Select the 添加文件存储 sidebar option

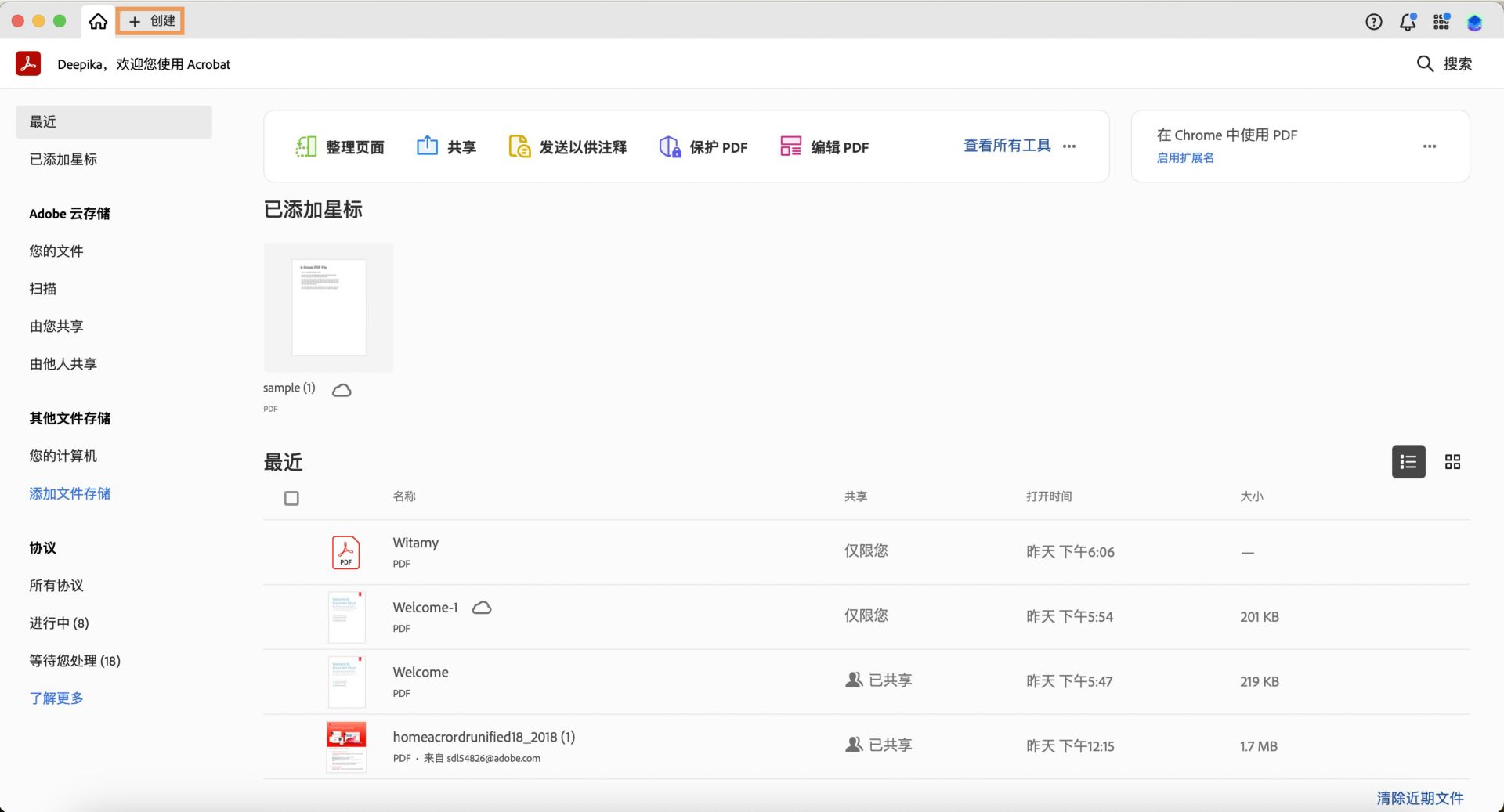(x=69, y=493)
